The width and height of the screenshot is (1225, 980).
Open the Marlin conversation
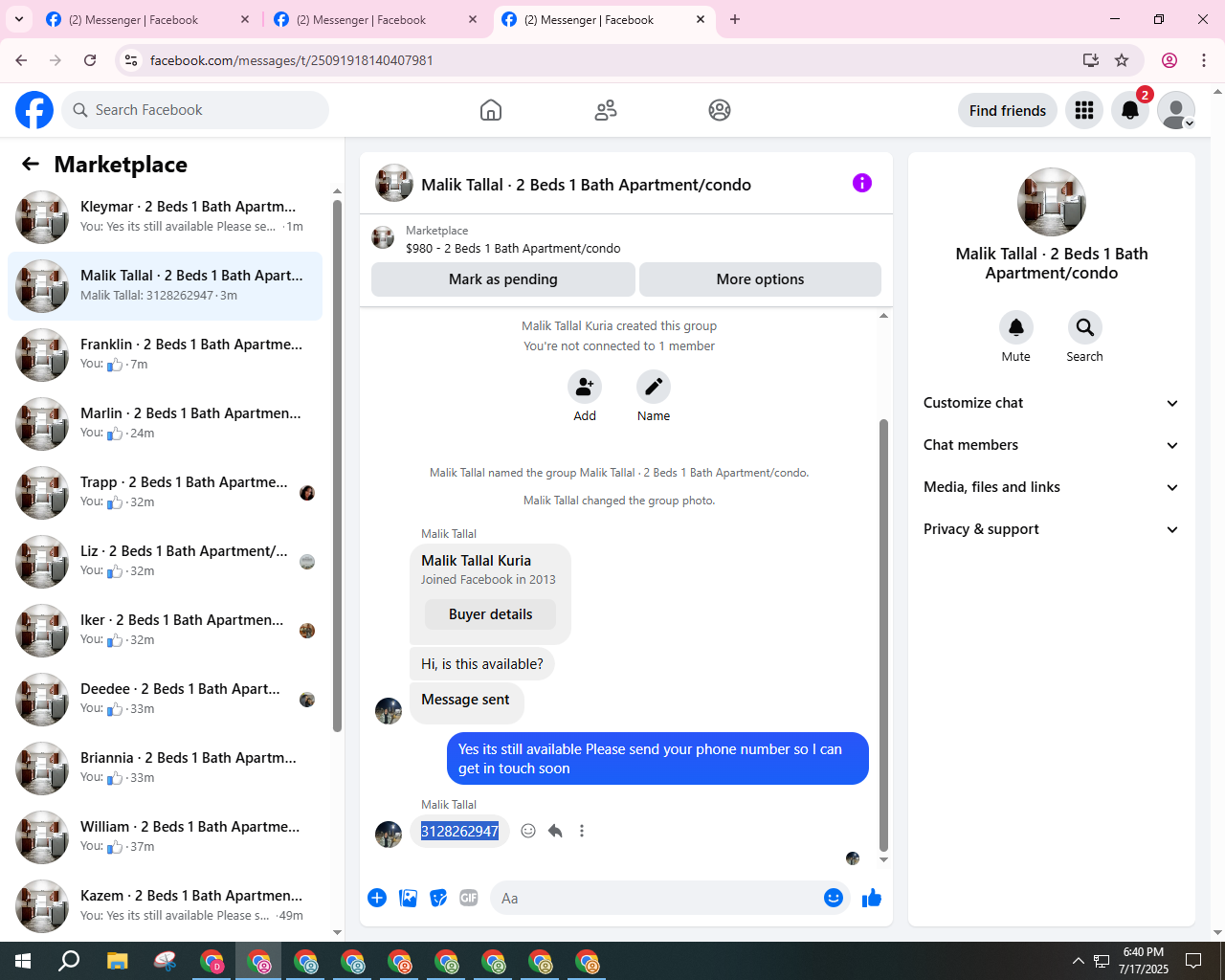(x=165, y=424)
